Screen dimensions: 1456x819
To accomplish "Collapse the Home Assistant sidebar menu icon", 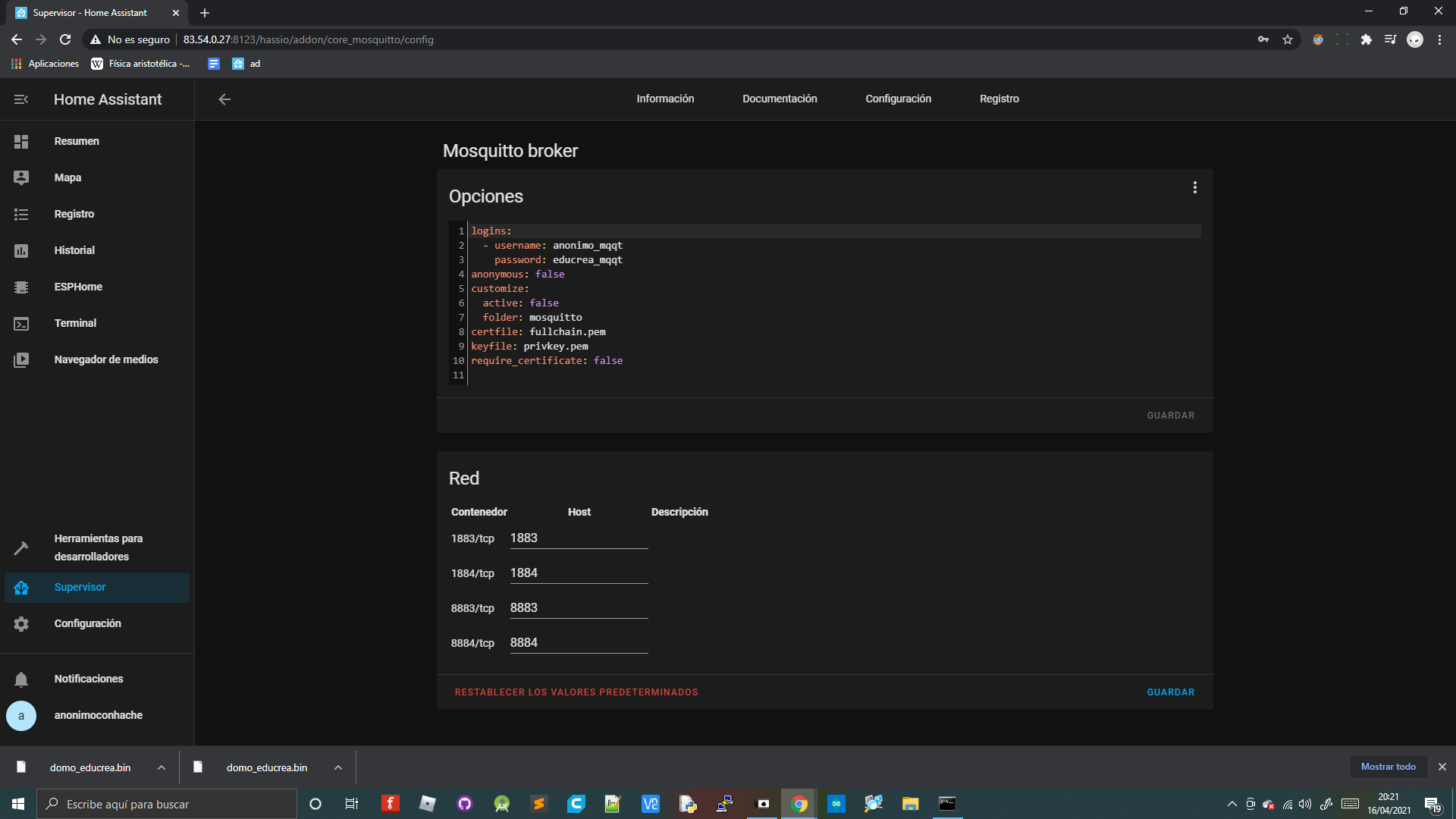I will 21,99.
